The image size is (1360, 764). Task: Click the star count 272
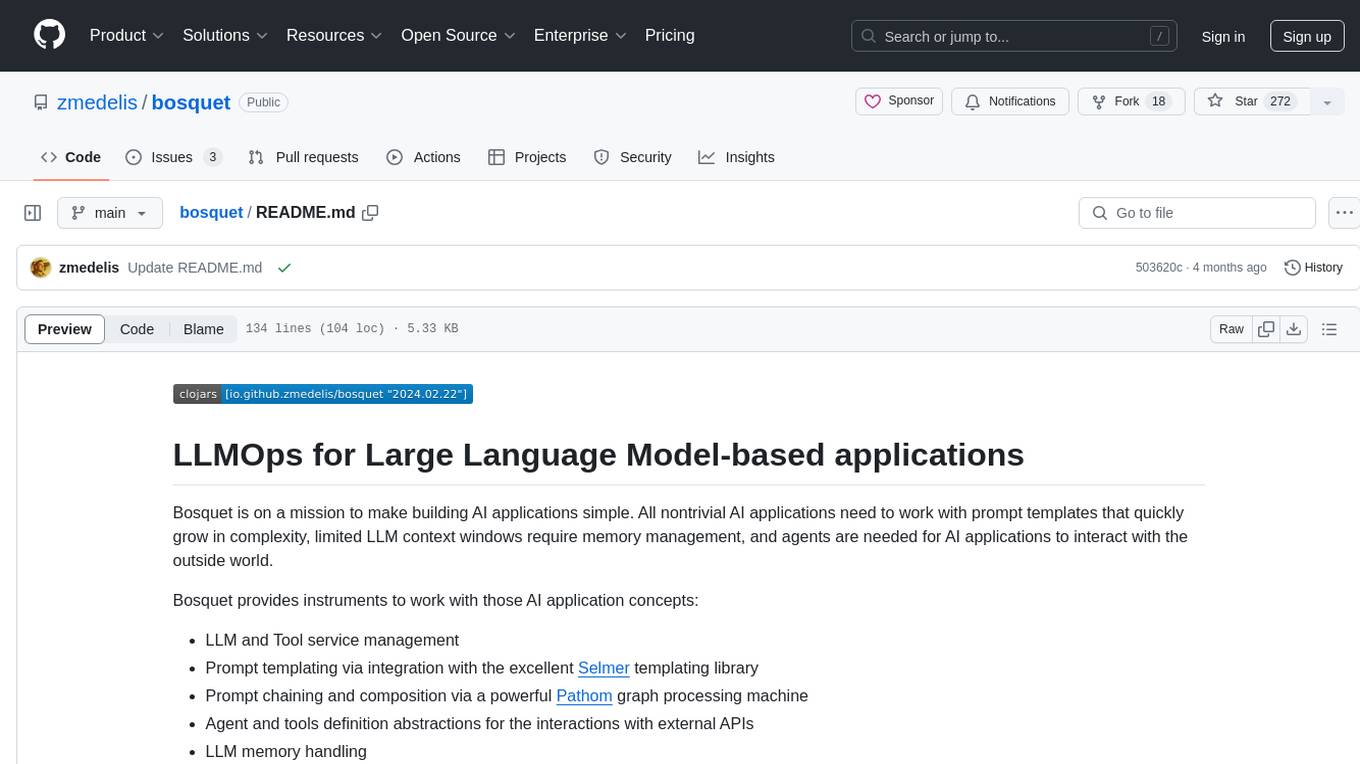1280,101
